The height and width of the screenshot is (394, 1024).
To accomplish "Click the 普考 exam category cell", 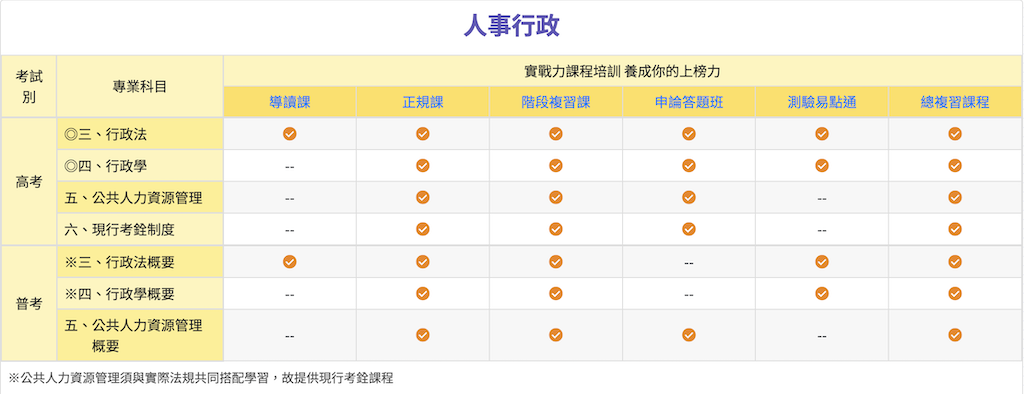I will click(29, 304).
